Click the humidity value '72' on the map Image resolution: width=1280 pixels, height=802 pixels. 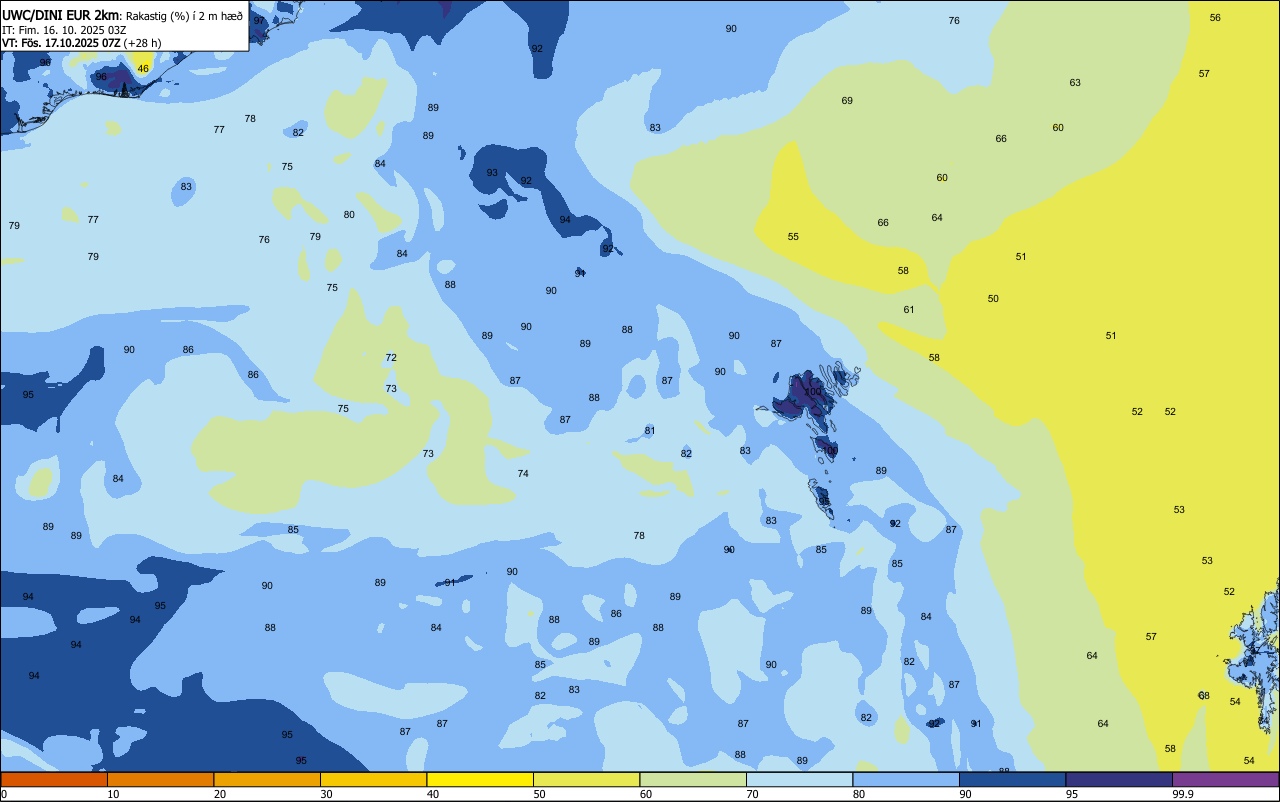pos(391,358)
